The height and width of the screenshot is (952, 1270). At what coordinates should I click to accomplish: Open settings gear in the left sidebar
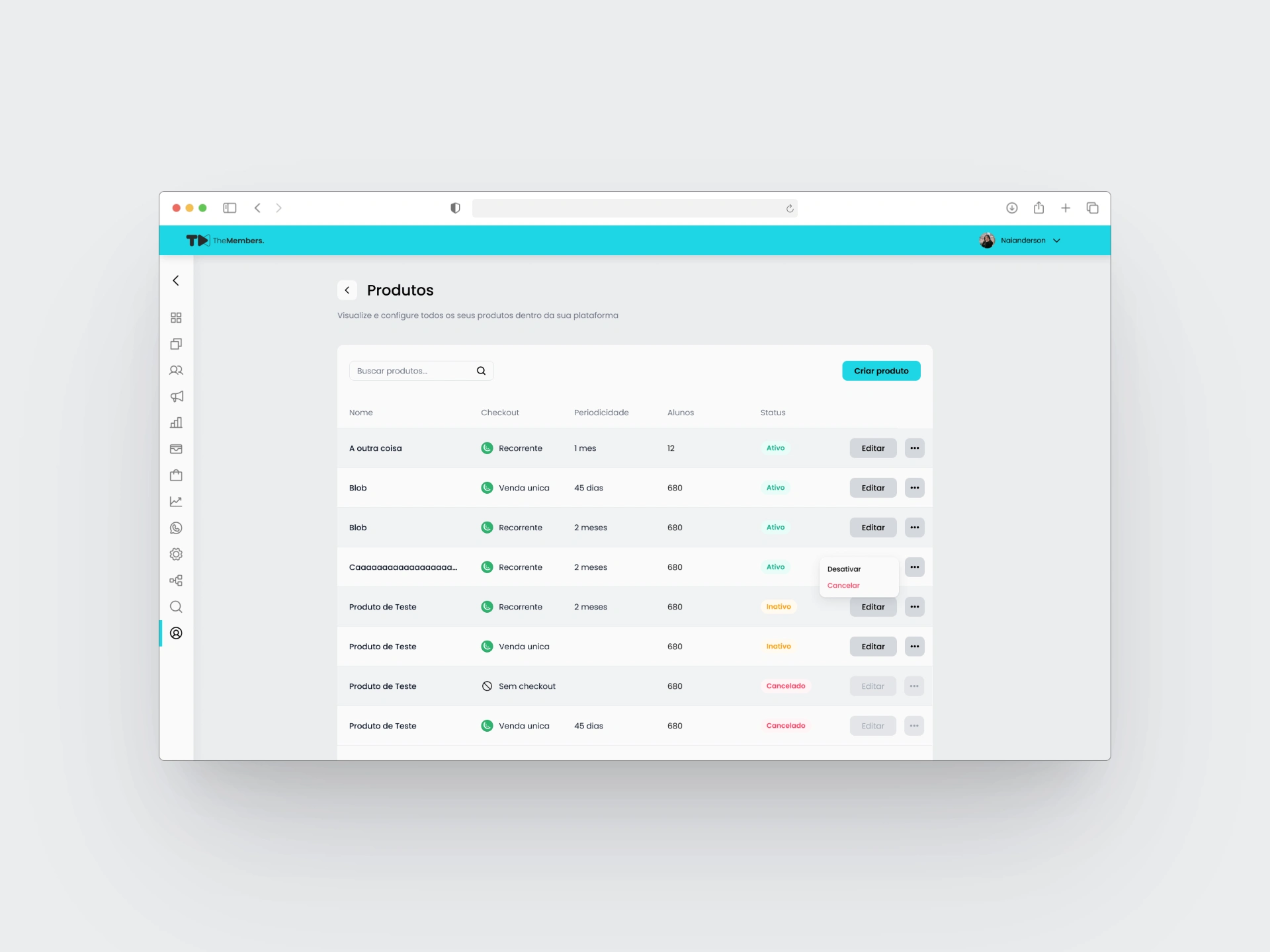[x=176, y=554]
